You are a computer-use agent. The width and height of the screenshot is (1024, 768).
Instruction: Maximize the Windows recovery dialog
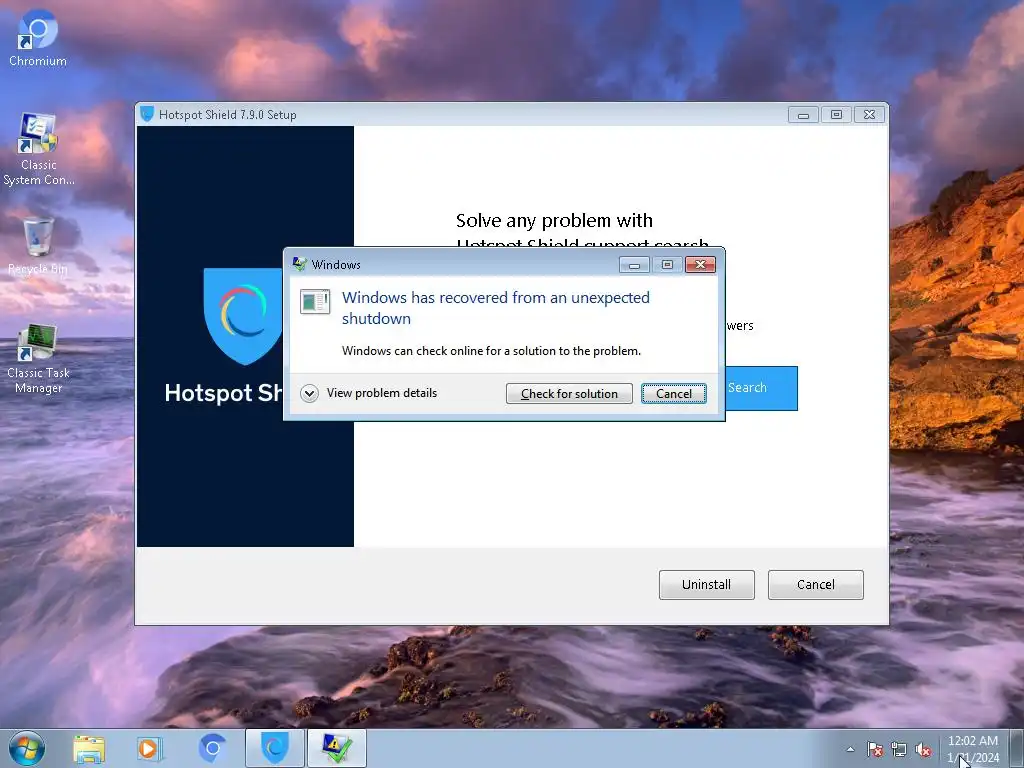pos(667,264)
